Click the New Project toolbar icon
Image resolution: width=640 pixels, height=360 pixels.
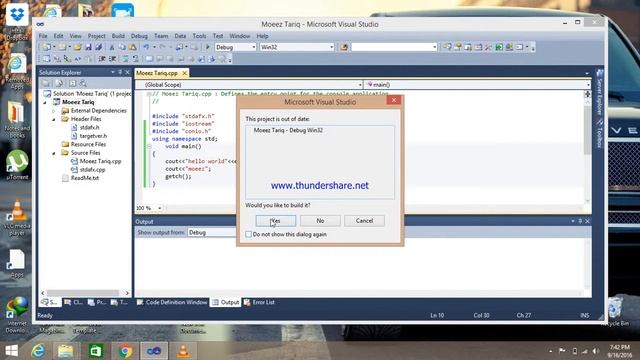point(46,47)
